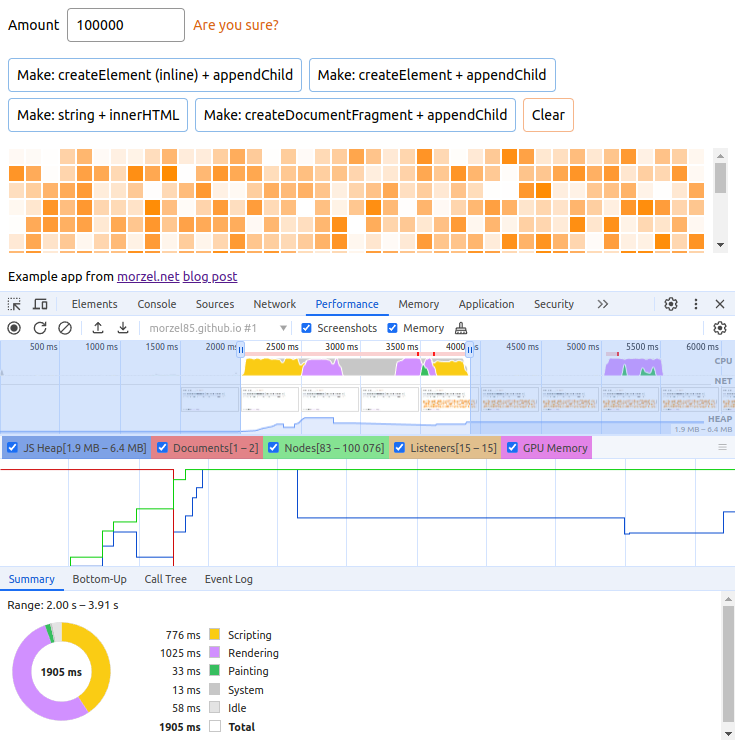735x740 pixels.
Task: Uncheck the Screenshots checkbox
Action: click(x=308, y=328)
